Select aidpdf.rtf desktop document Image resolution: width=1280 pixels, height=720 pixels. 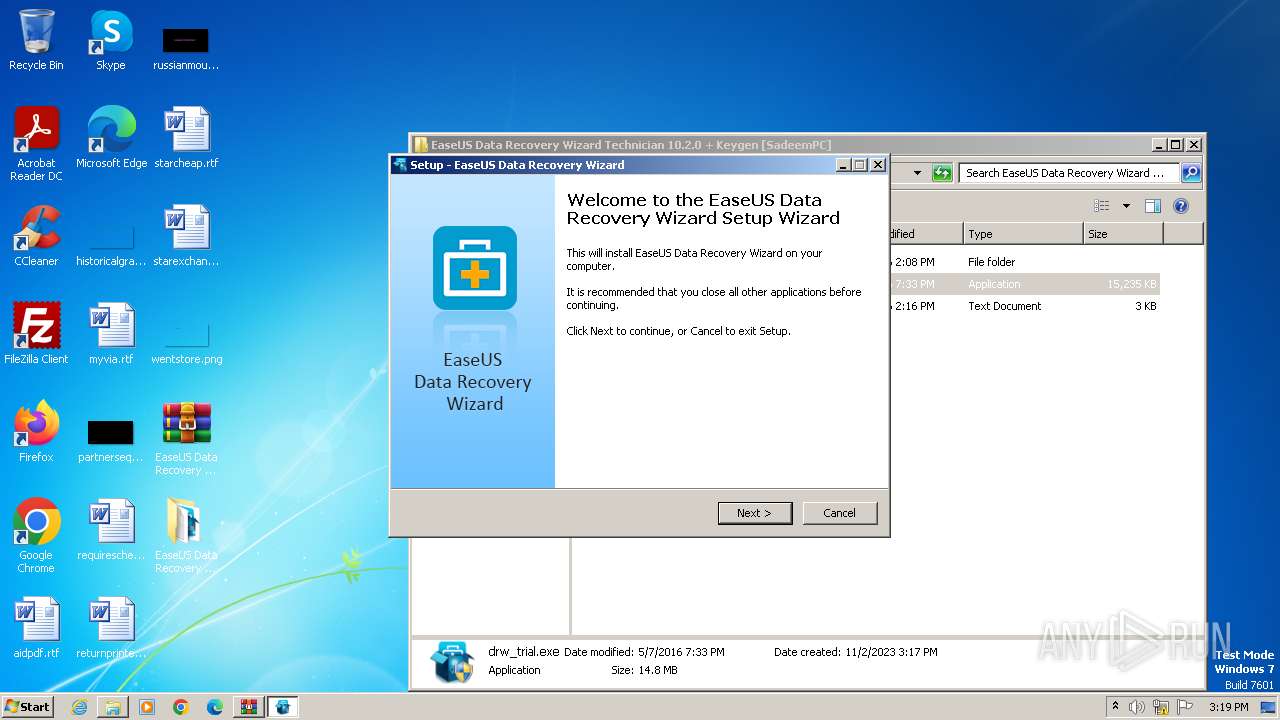[36, 628]
